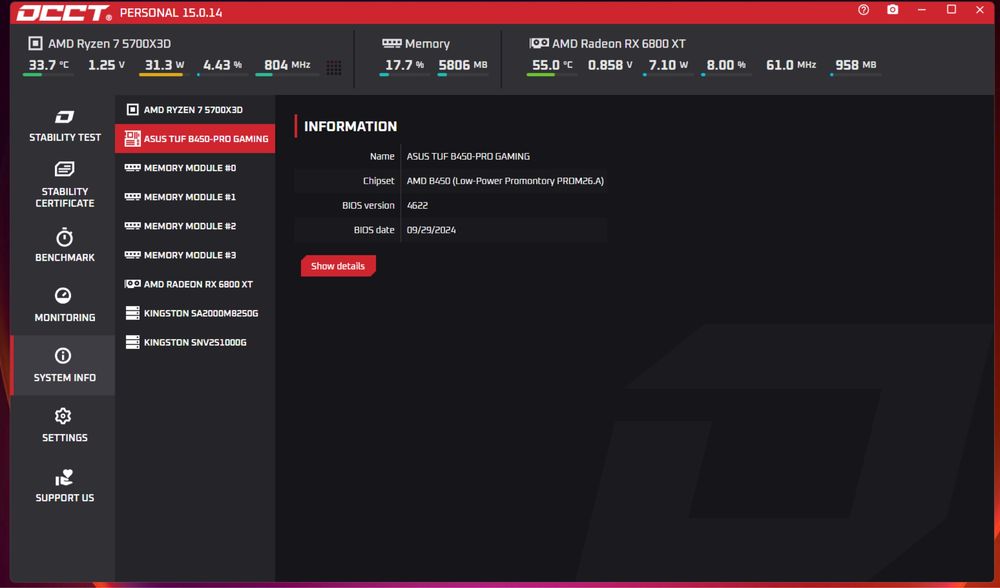
Task: Select the System Info section
Action: click(64, 365)
